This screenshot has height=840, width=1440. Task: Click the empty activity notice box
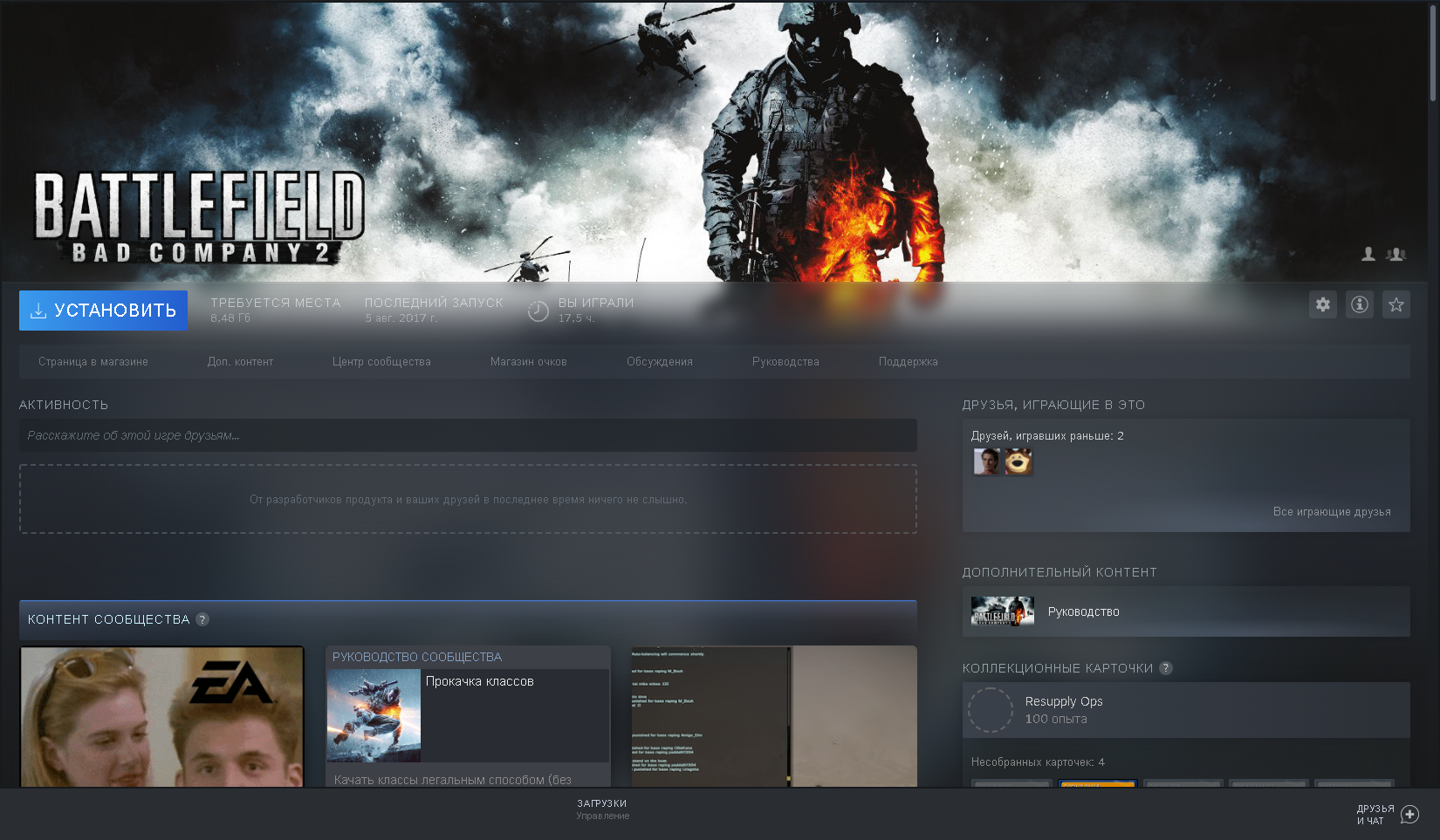click(468, 499)
